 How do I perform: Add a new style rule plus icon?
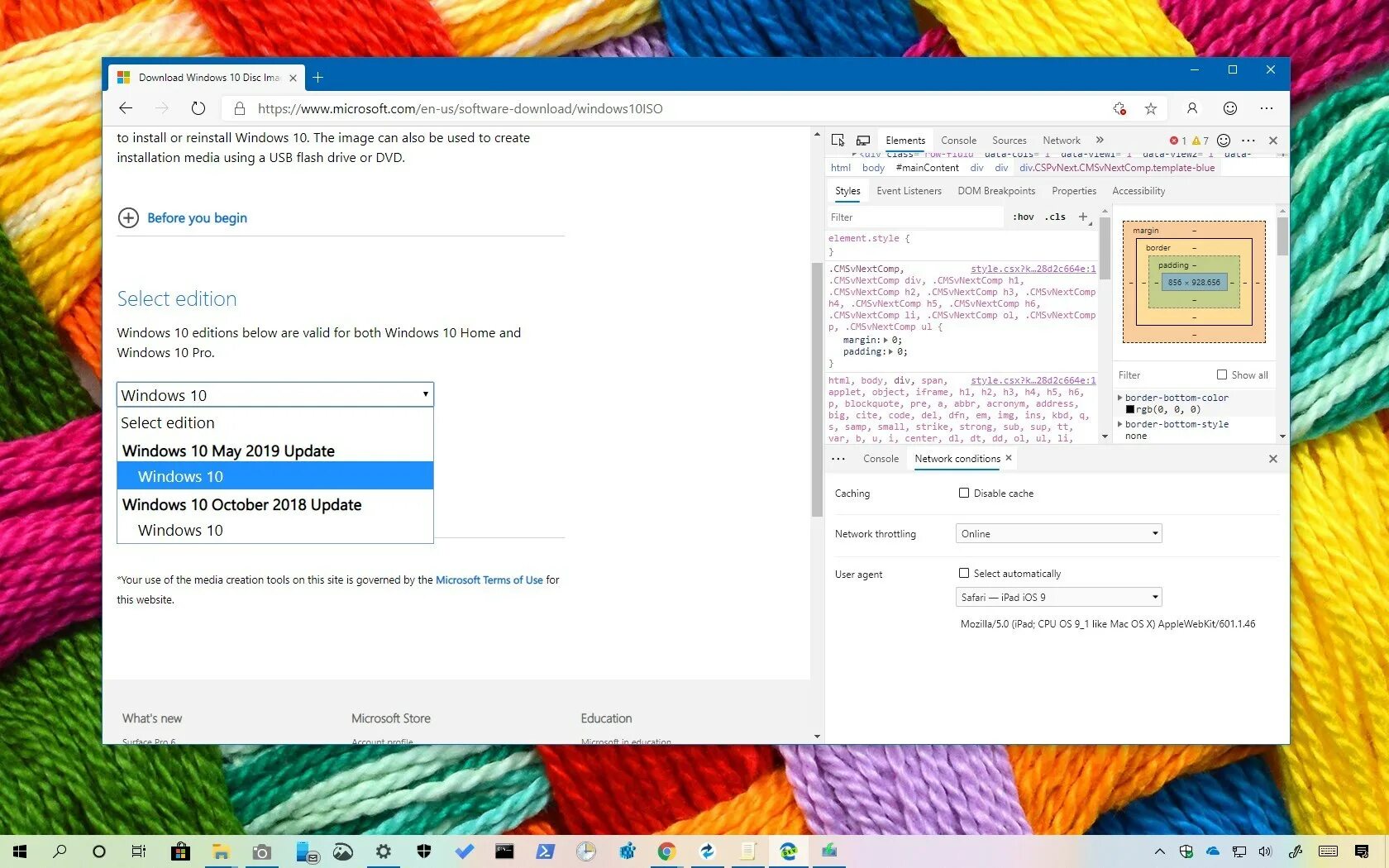(1083, 217)
